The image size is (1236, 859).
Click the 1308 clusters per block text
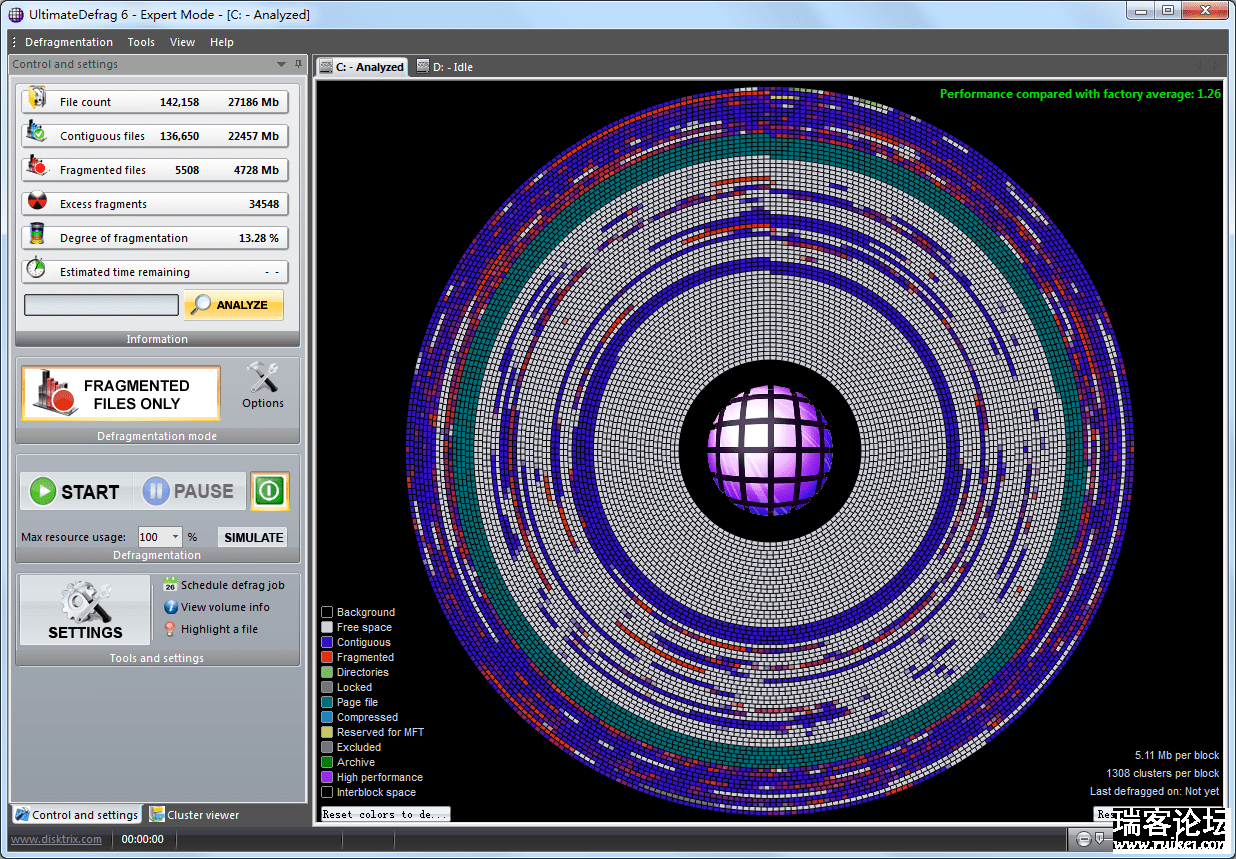point(1163,773)
